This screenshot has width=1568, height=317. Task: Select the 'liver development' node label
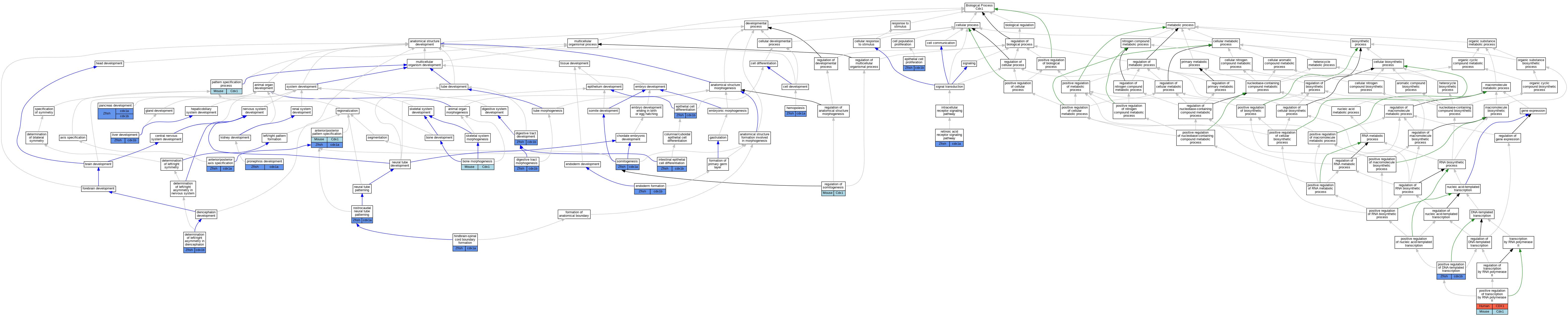coord(125,135)
